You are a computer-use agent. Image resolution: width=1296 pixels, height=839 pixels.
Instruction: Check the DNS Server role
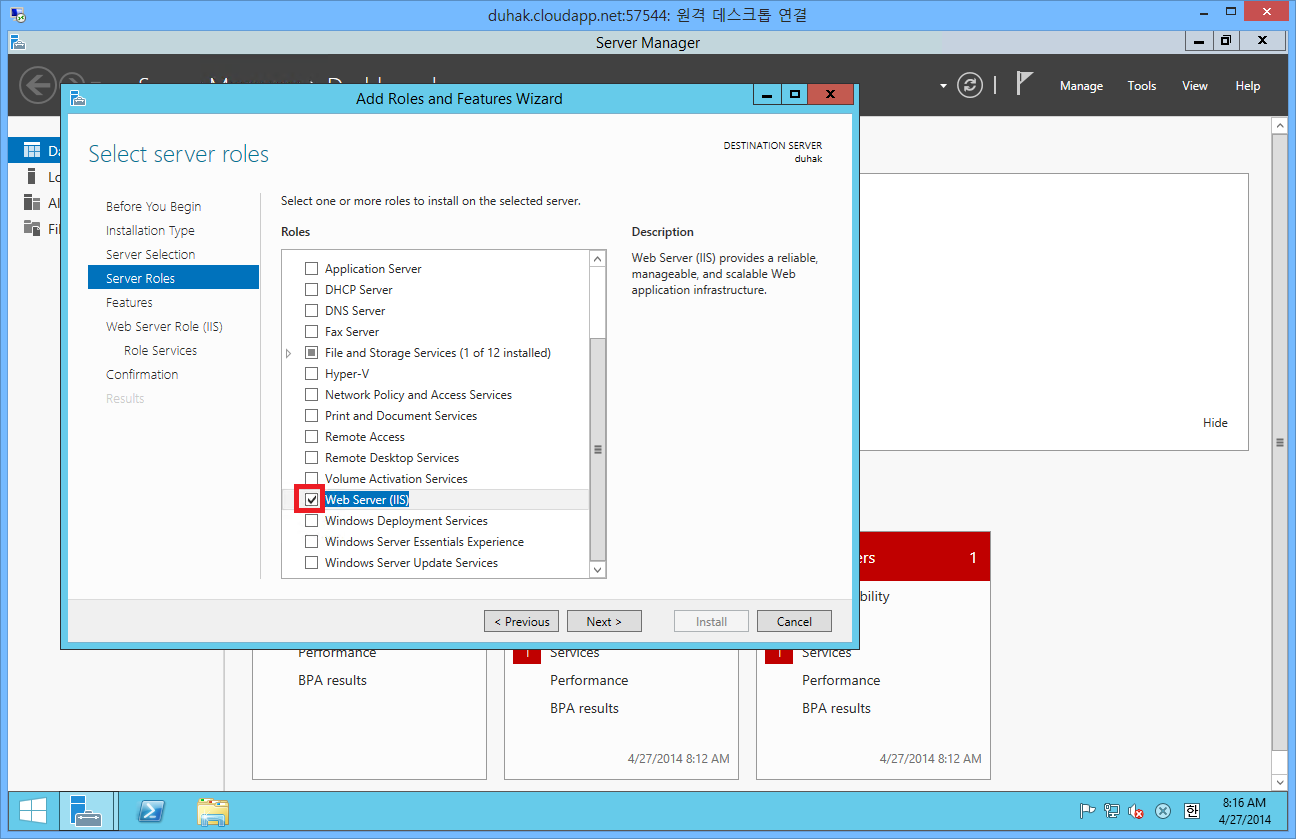click(312, 311)
